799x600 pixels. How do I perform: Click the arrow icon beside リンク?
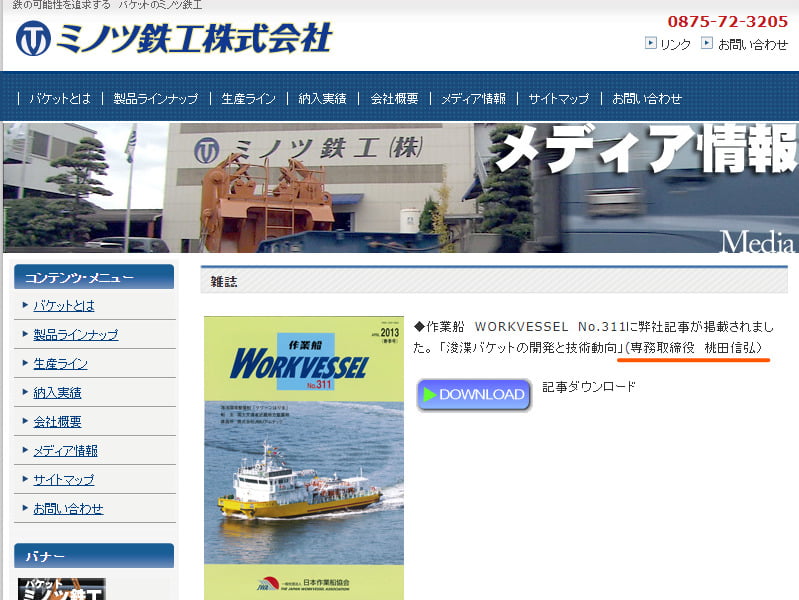(651, 43)
